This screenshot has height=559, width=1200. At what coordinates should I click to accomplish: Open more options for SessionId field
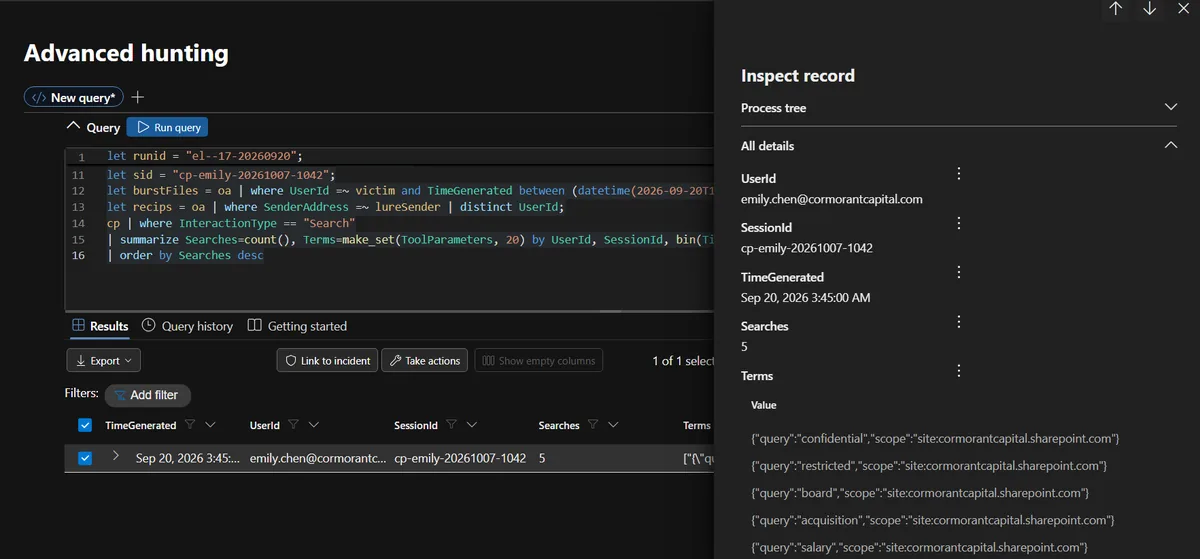[x=958, y=223]
